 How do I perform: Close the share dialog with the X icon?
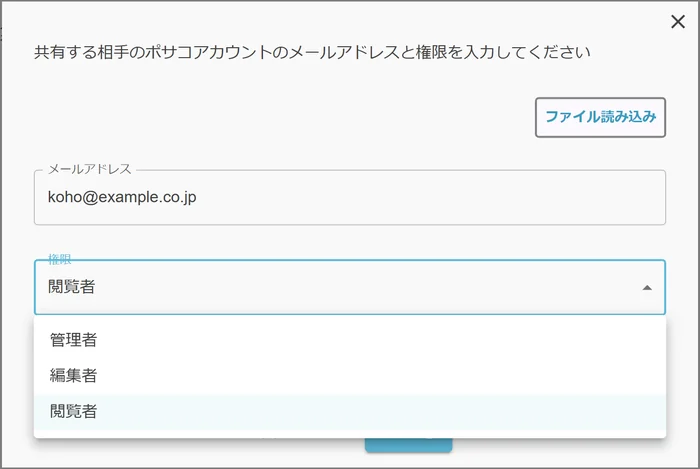point(678,21)
